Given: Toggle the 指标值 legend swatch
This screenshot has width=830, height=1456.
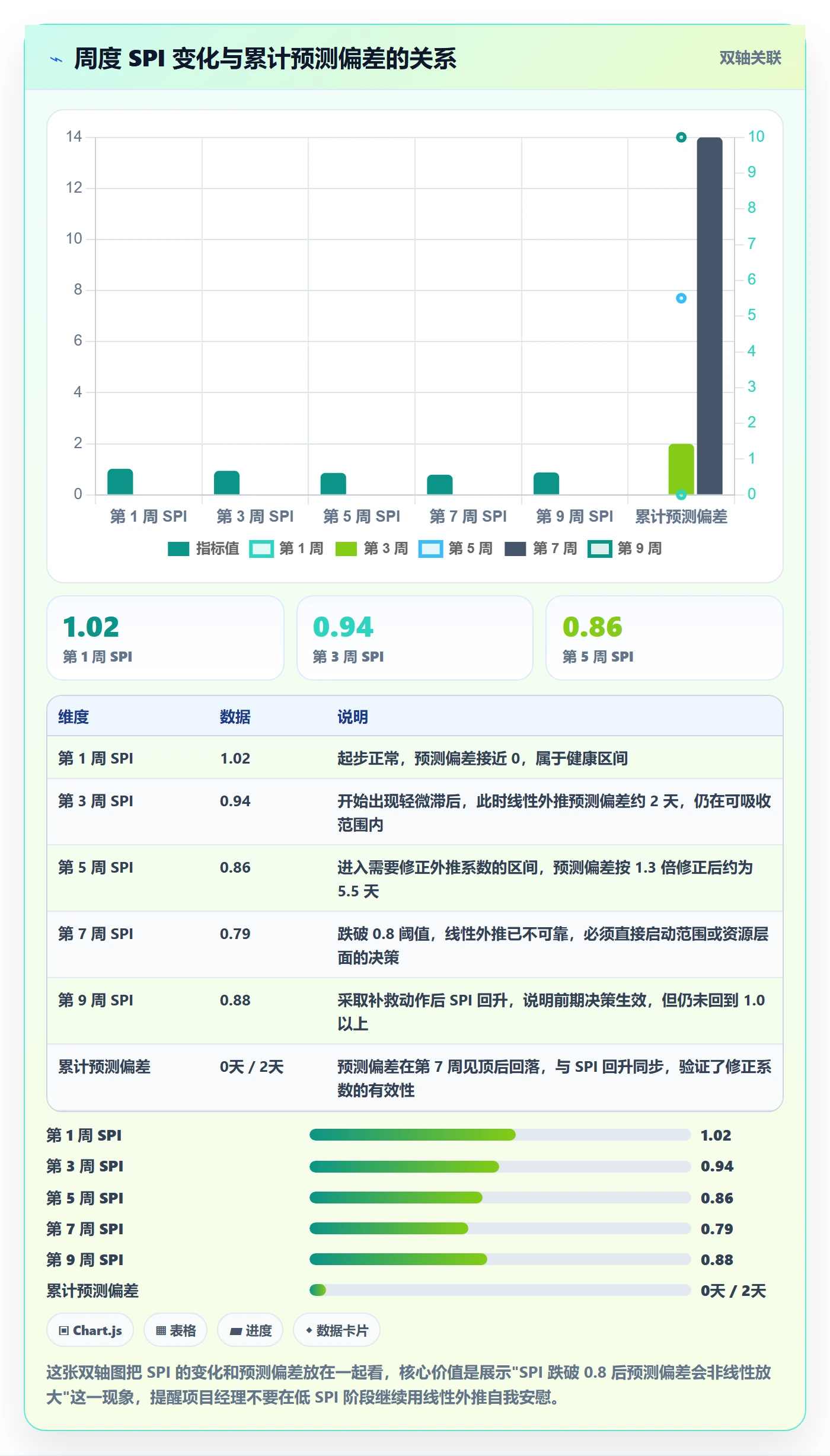Looking at the screenshot, I should pos(178,549).
